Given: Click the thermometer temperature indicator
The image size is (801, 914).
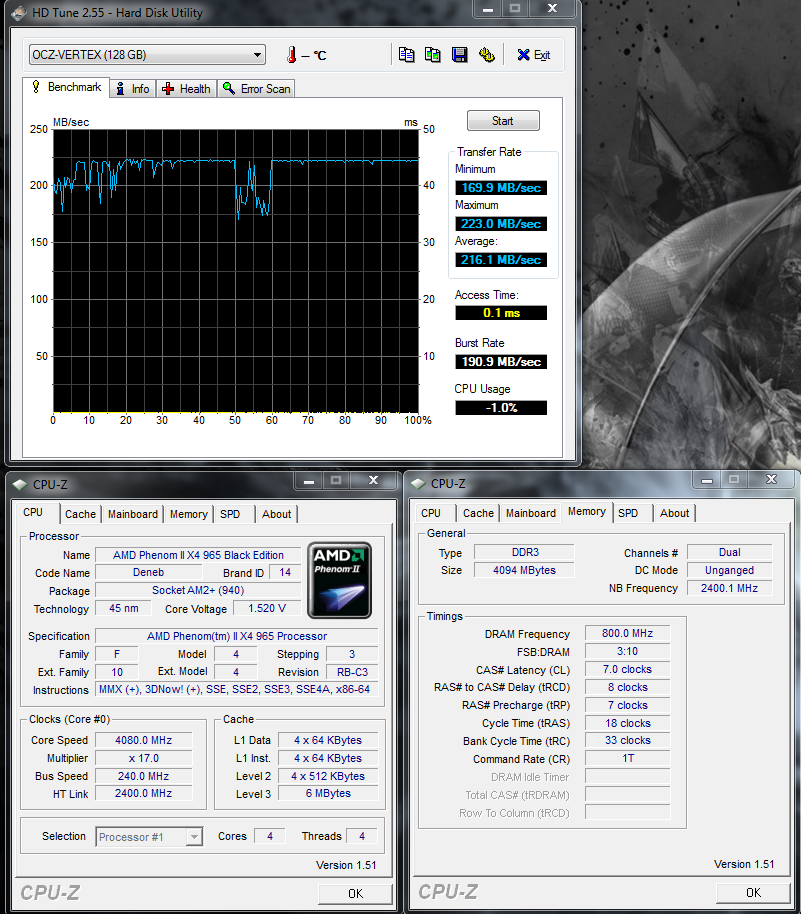Looking at the screenshot, I should tap(291, 55).
